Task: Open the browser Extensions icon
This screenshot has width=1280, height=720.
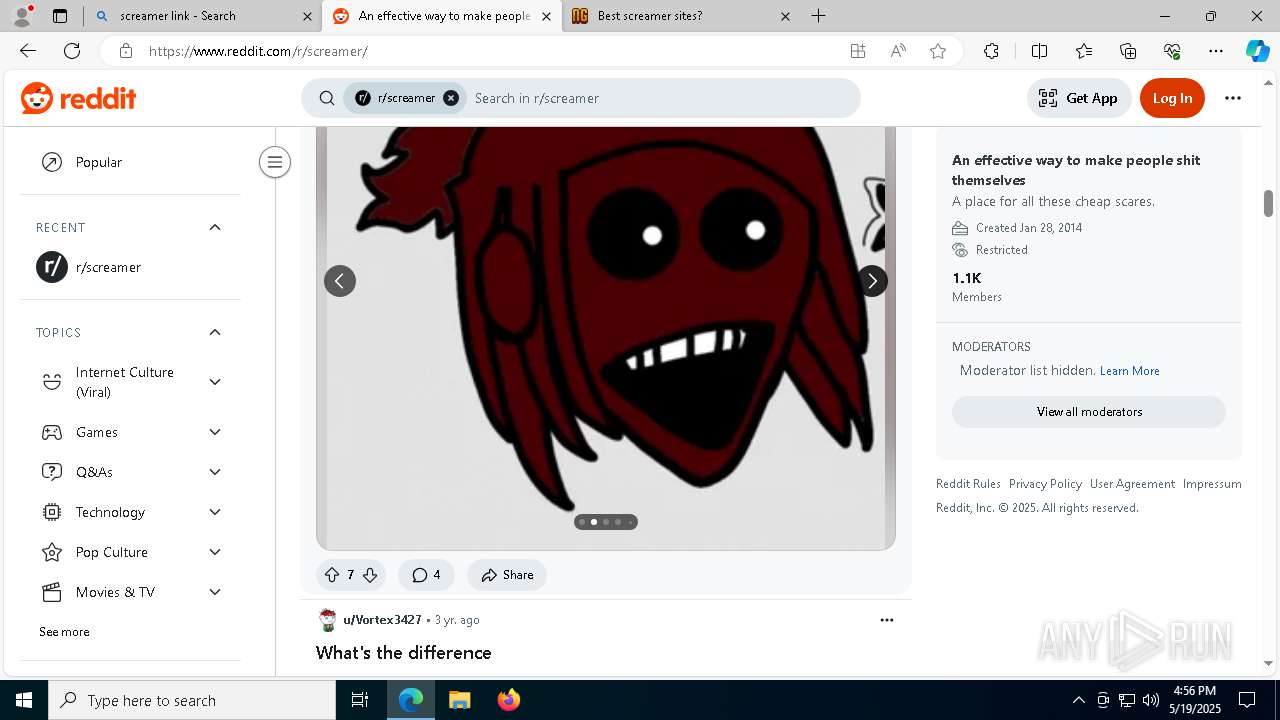Action: pyautogui.click(x=991, y=51)
